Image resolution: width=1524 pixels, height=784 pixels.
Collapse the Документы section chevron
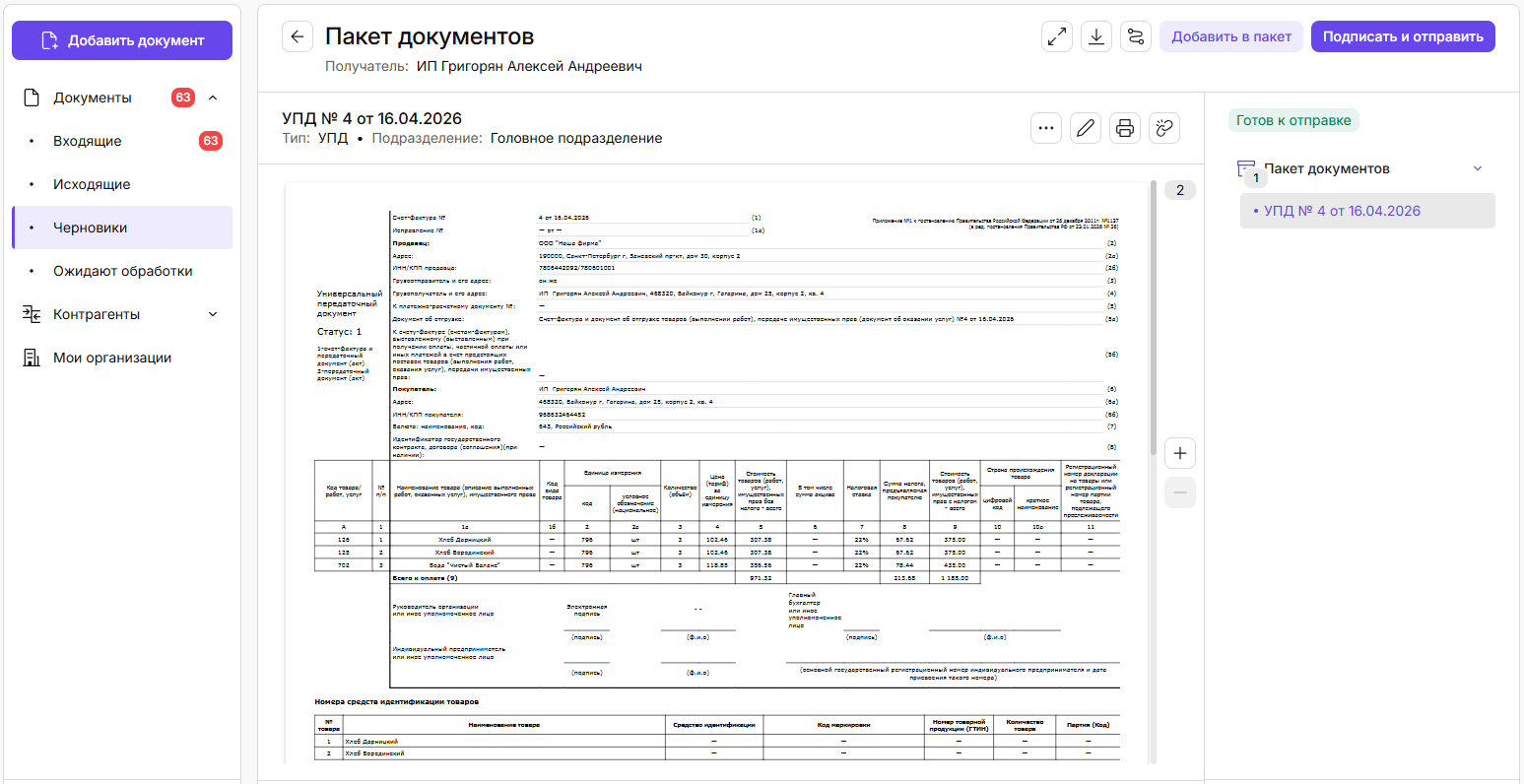pos(213,98)
